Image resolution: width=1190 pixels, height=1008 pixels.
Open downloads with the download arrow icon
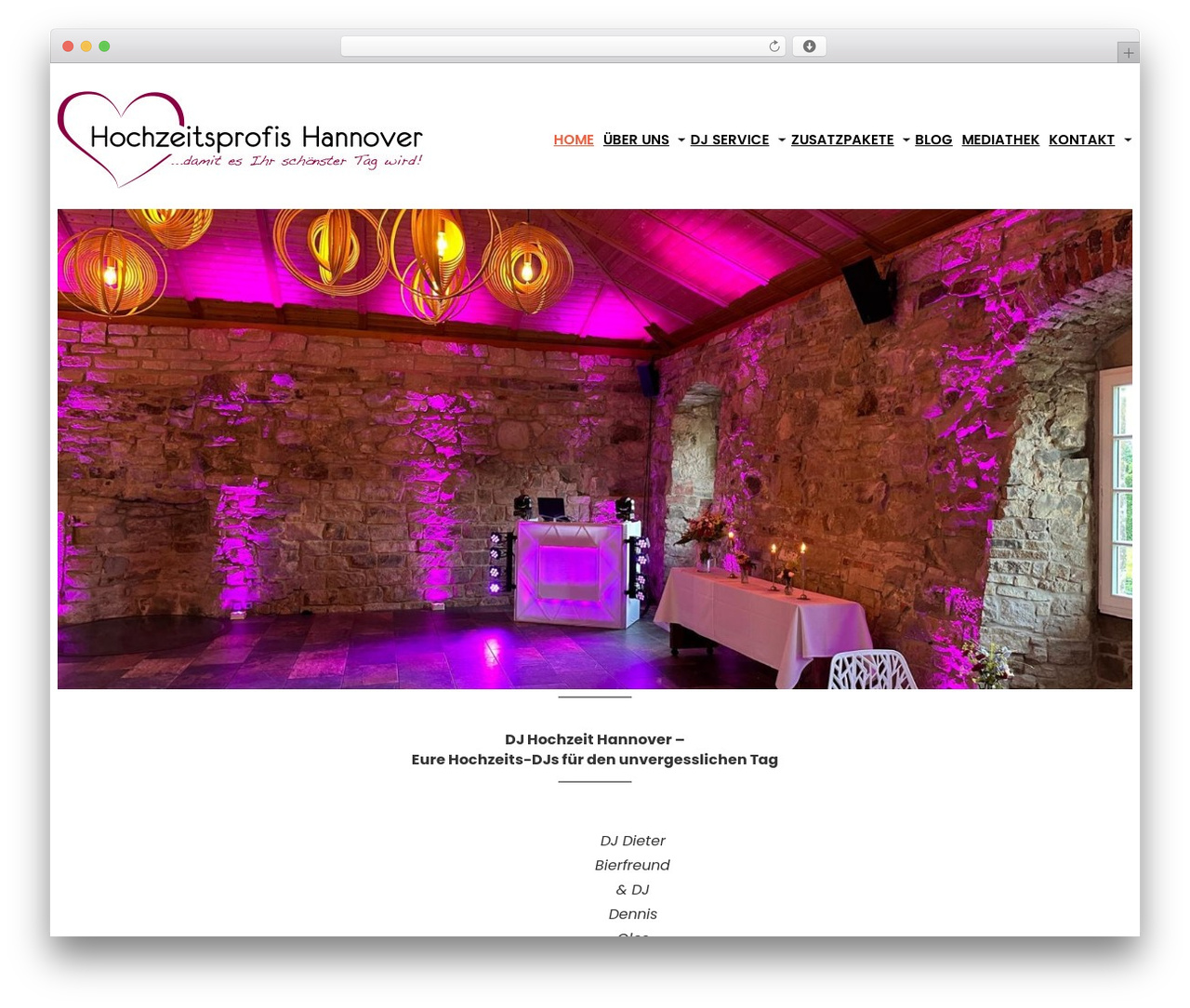(809, 46)
